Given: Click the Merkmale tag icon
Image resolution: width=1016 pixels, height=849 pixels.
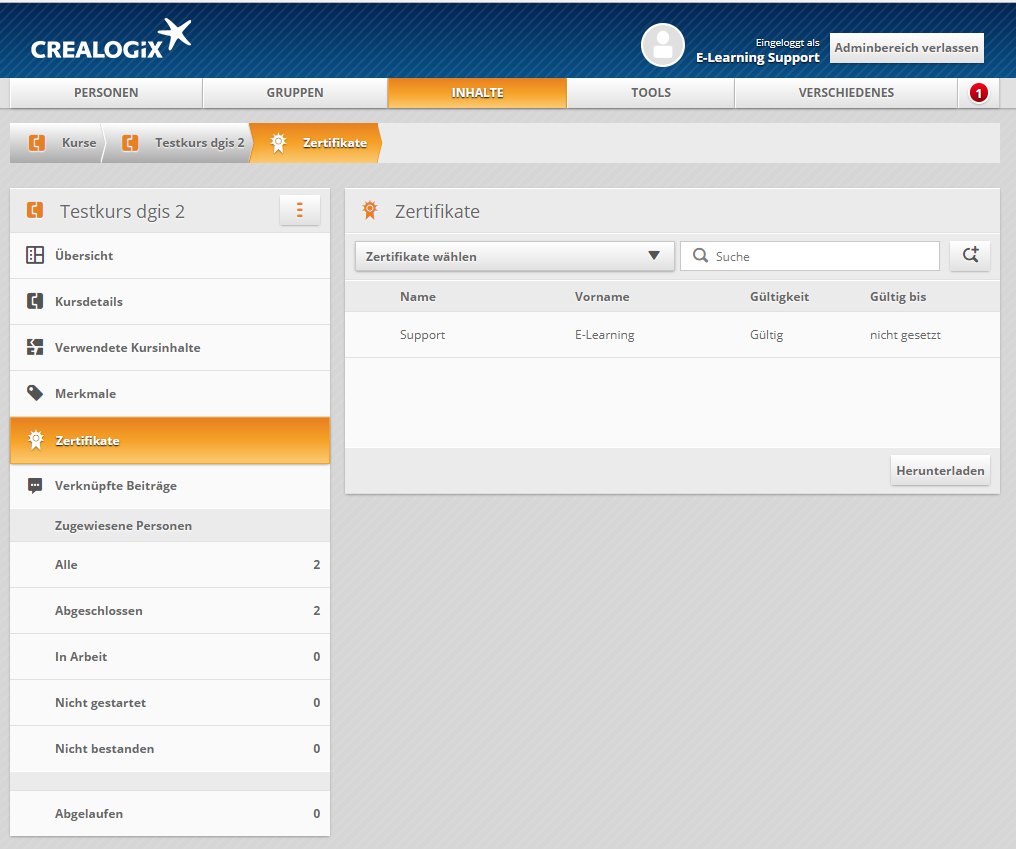Looking at the screenshot, I should [x=35, y=393].
